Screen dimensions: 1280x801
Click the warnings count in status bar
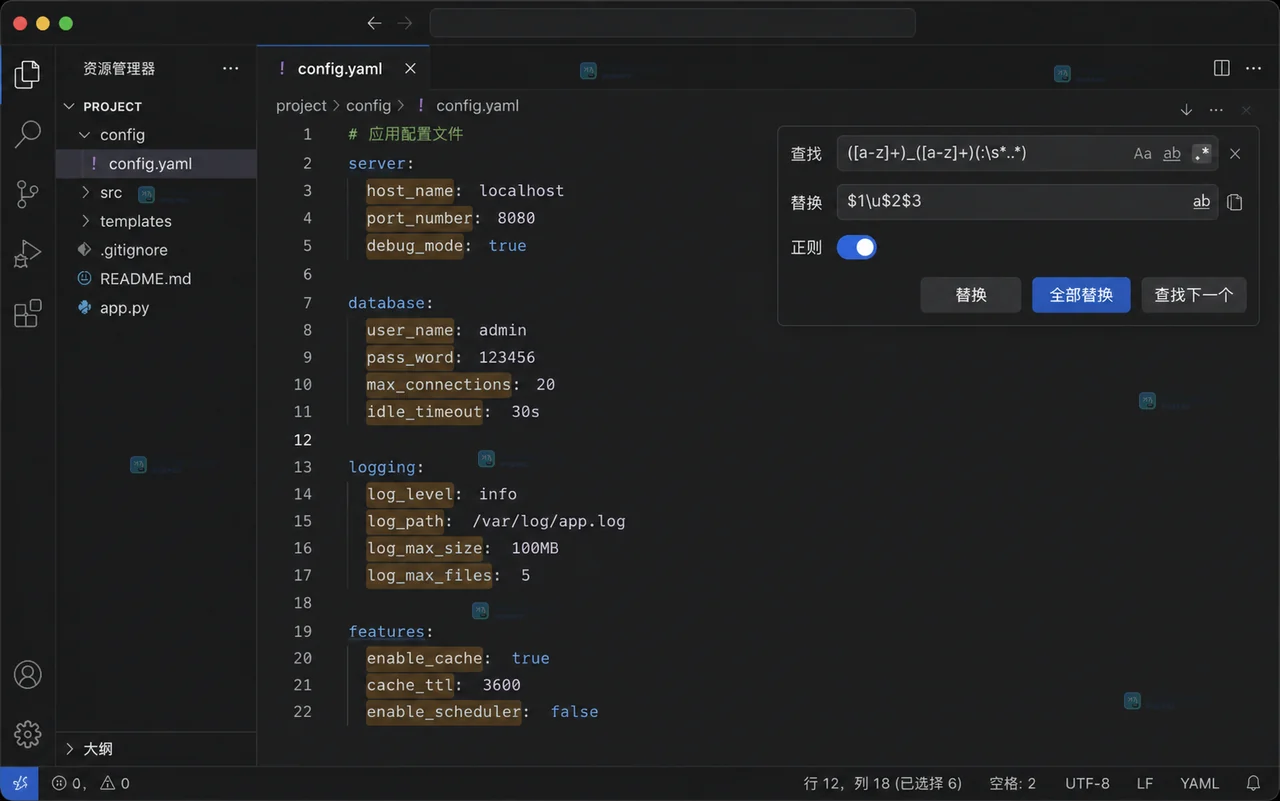pyautogui.click(x=115, y=784)
